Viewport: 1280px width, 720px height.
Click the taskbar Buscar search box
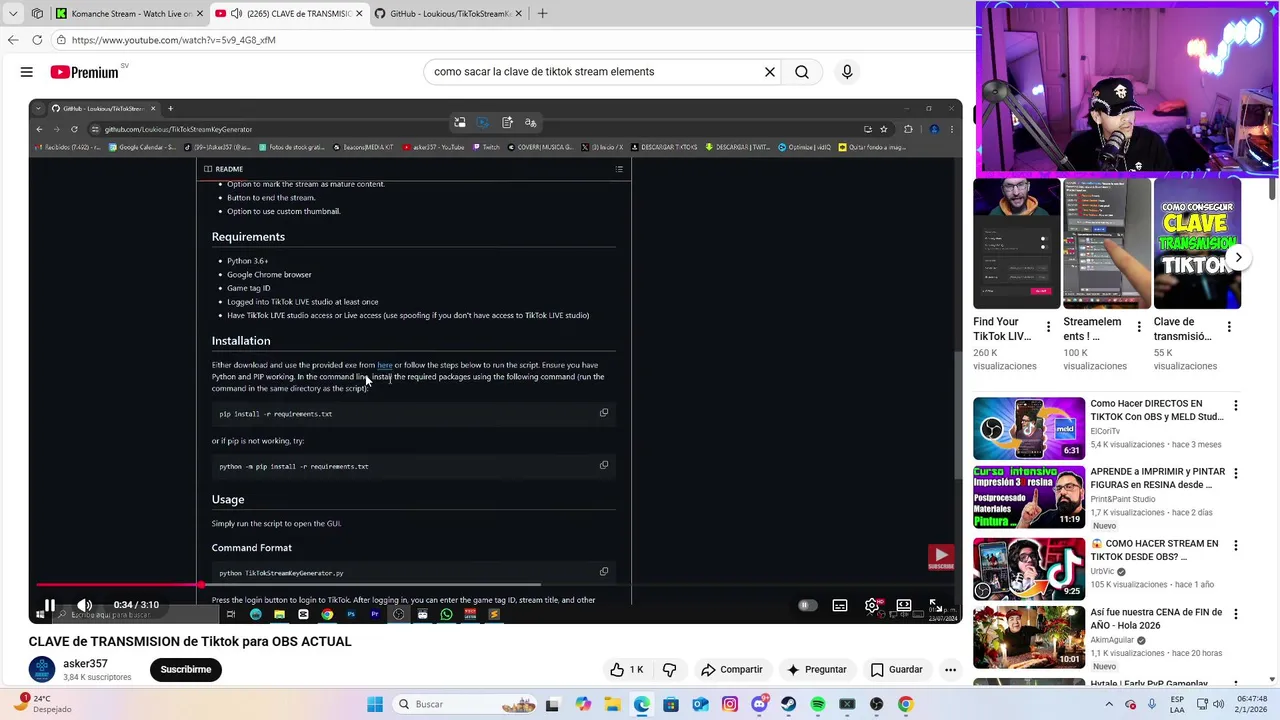click(x=466, y=704)
